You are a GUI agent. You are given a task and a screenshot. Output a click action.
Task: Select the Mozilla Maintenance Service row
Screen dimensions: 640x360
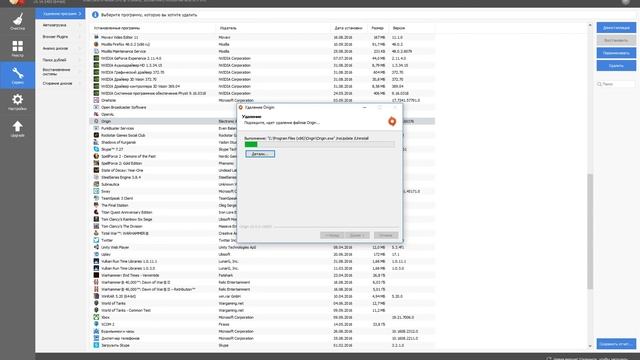[x=262, y=51]
